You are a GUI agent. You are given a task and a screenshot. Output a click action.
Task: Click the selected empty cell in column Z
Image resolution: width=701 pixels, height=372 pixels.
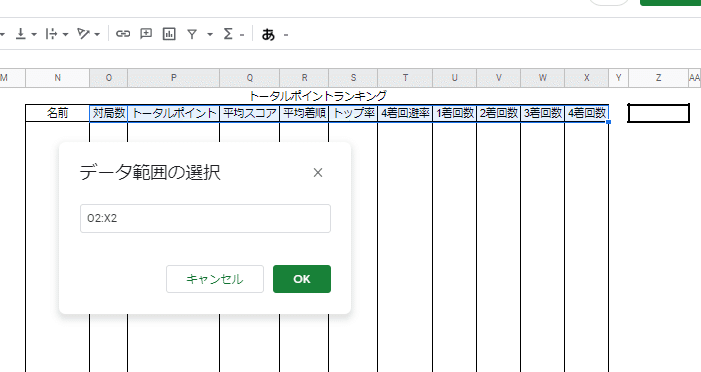pos(659,113)
